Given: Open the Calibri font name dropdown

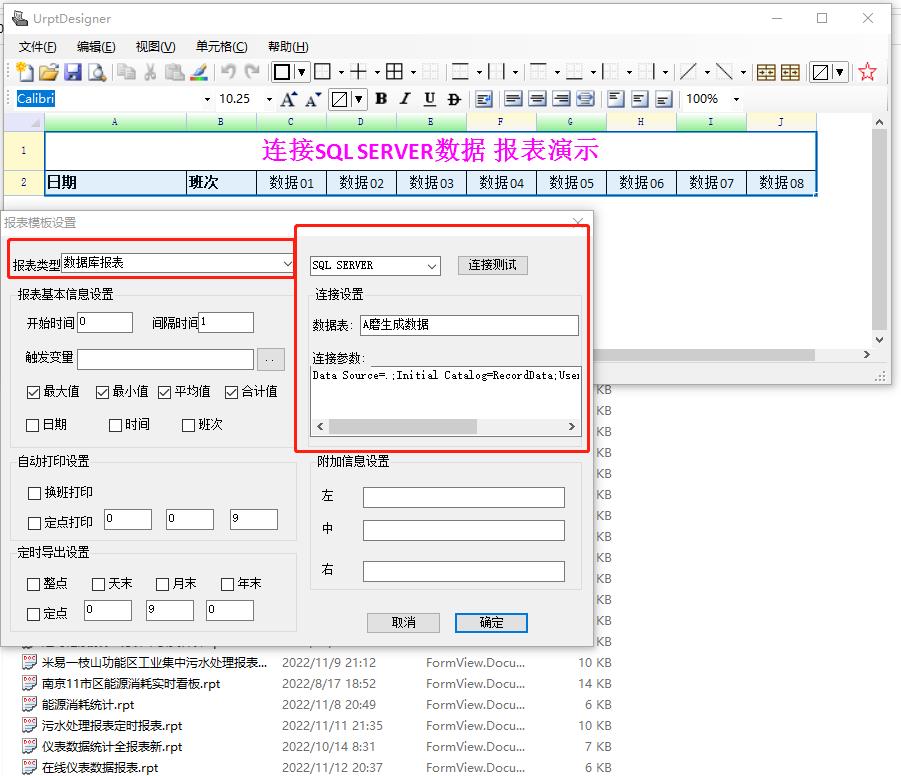Looking at the screenshot, I should click(x=207, y=99).
